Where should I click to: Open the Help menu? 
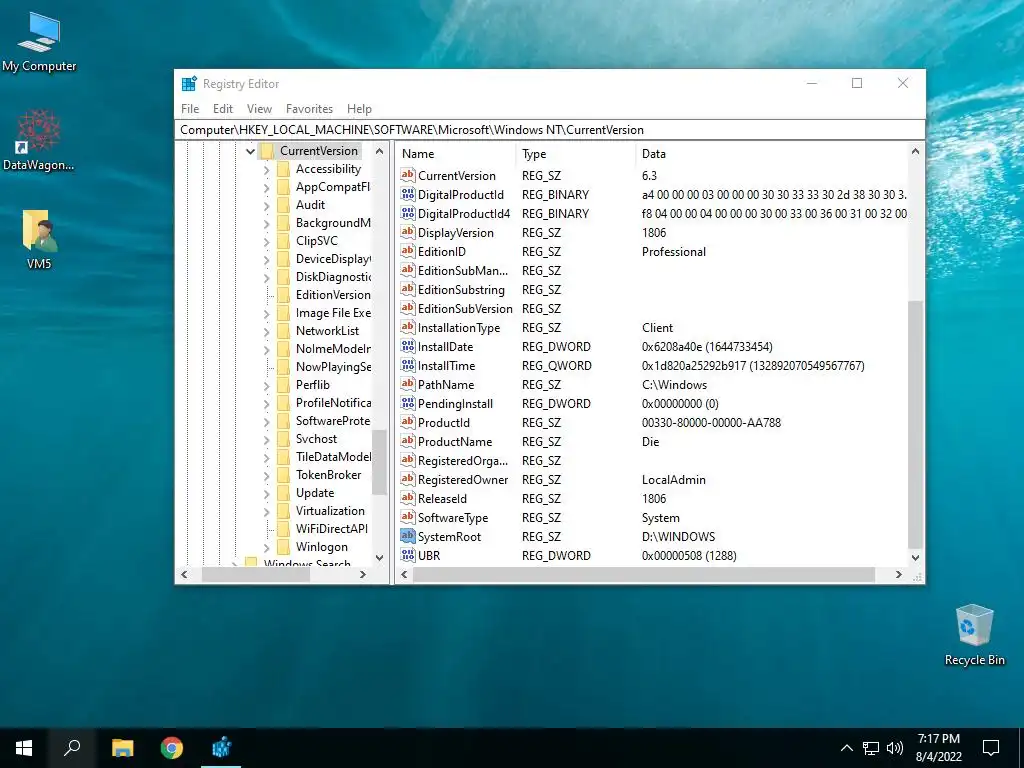point(359,108)
